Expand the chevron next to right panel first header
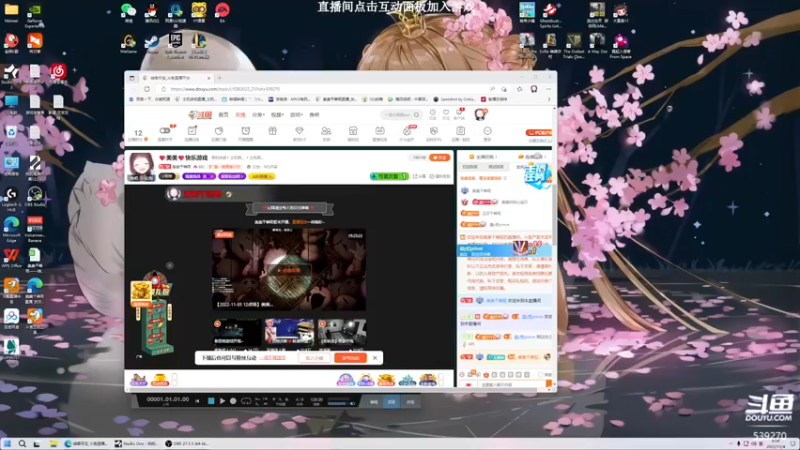Viewport: 800px width, 450px height. tap(496, 157)
